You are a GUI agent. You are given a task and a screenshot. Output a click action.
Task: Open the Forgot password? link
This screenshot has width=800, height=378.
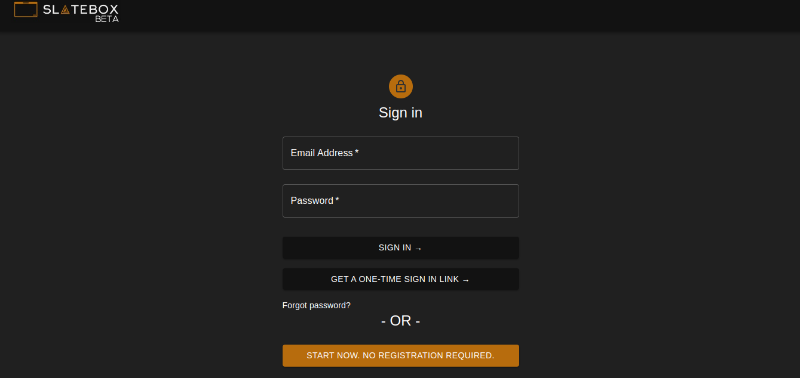coord(316,306)
